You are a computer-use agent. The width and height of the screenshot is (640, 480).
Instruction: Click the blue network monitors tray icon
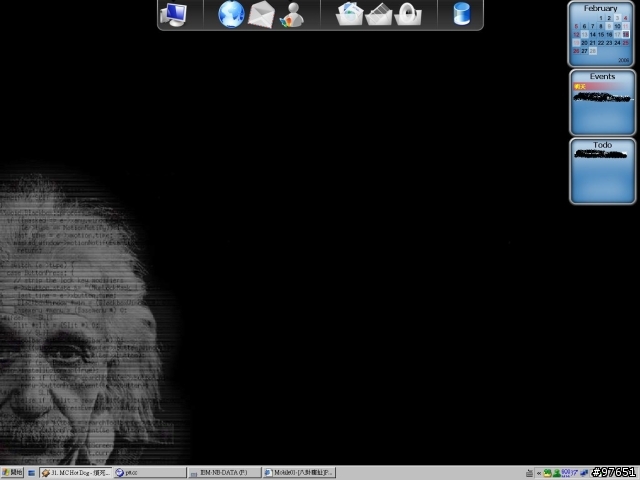coord(584,473)
